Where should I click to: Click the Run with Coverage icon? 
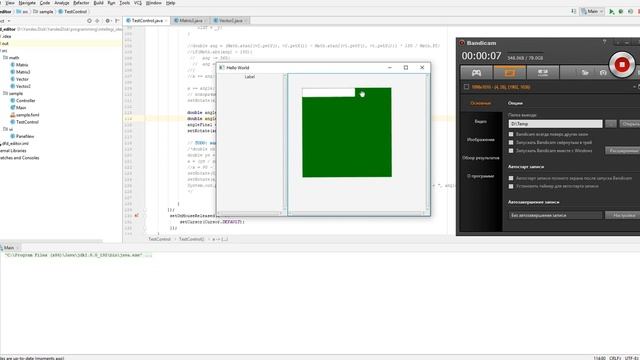(631, 12)
